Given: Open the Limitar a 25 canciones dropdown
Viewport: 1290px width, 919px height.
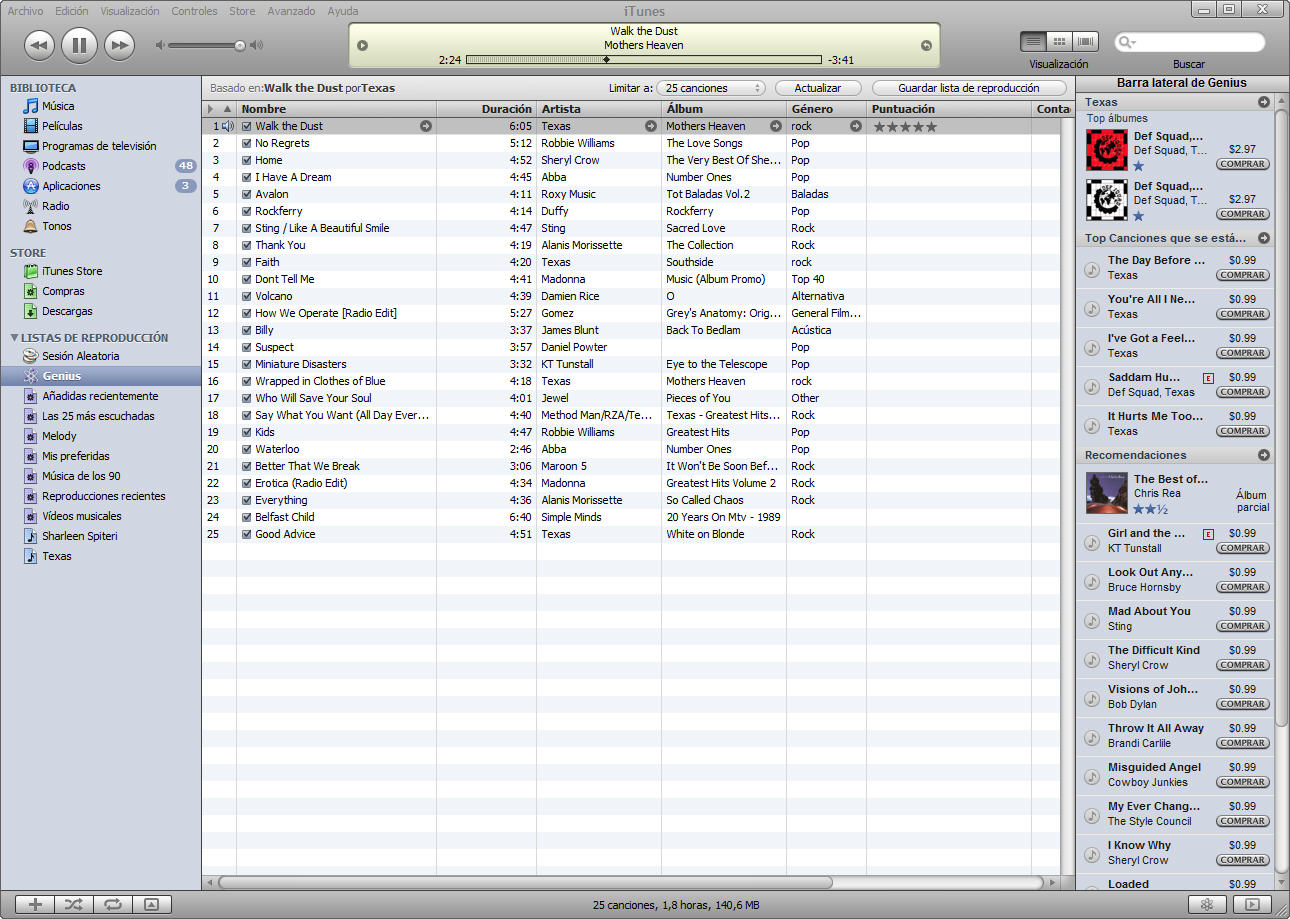Looking at the screenshot, I should pyautogui.click(x=711, y=88).
